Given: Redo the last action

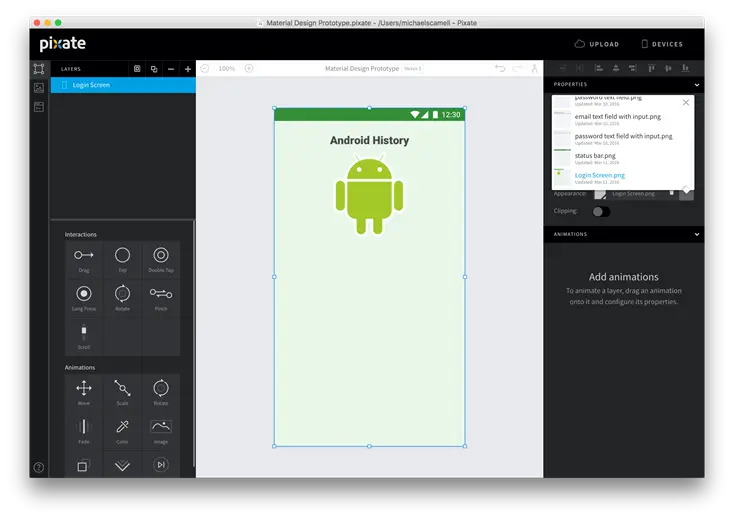Looking at the screenshot, I should pyautogui.click(x=517, y=68).
